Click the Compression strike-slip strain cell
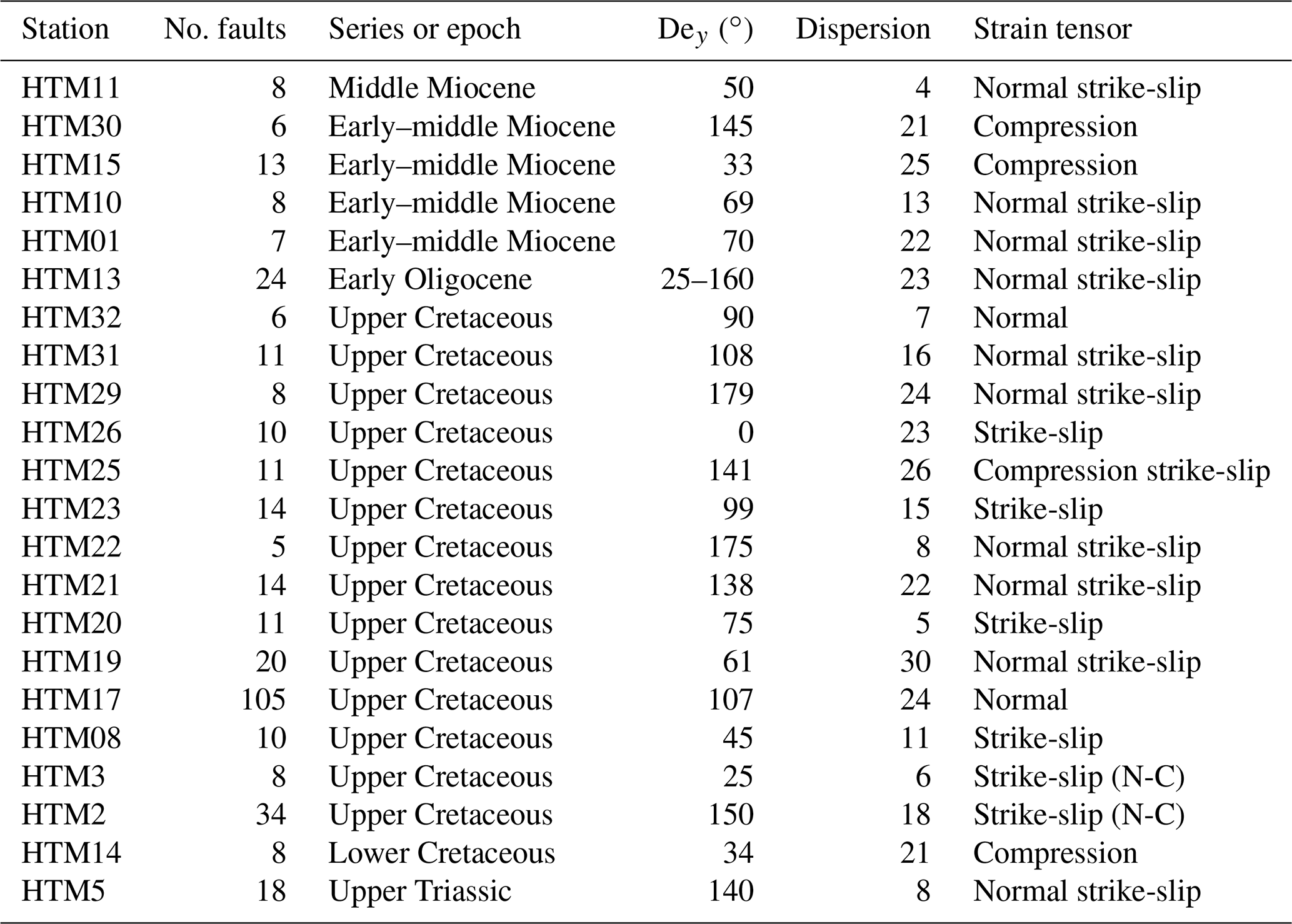The height and width of the screenshot is (924, 1292). click(x=1121, y=471)
